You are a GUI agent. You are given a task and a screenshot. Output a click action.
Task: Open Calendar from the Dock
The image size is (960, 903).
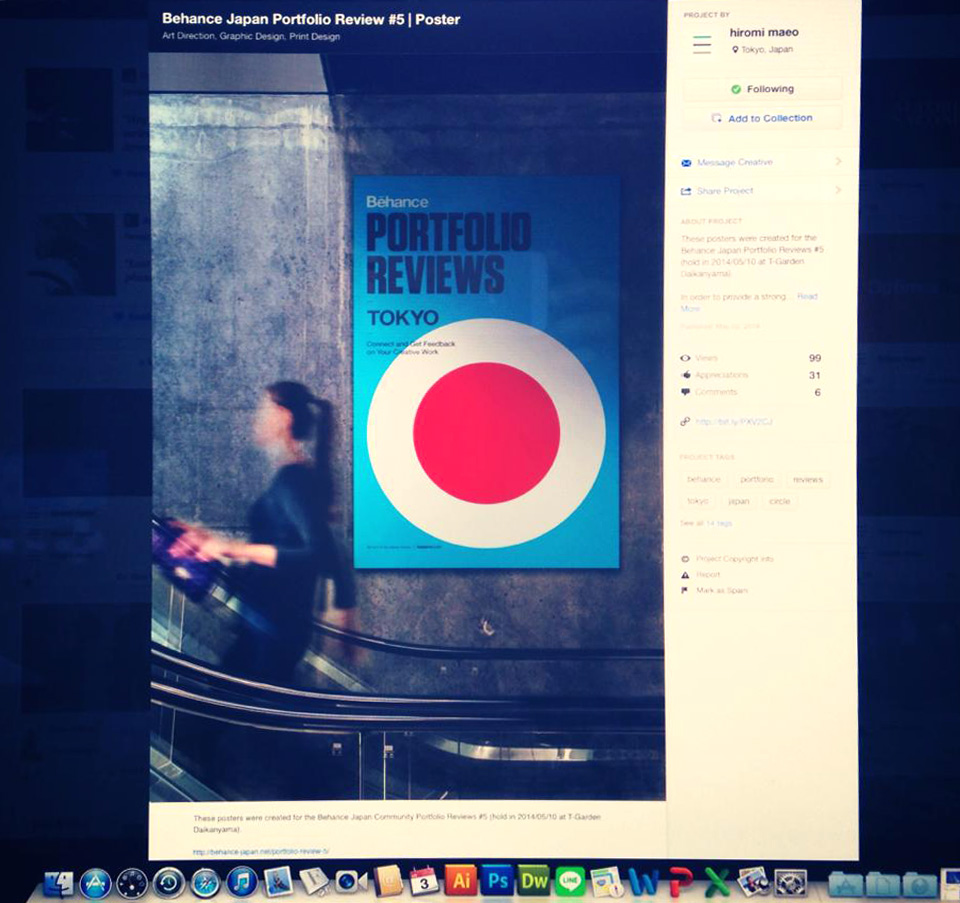point(424,881)
